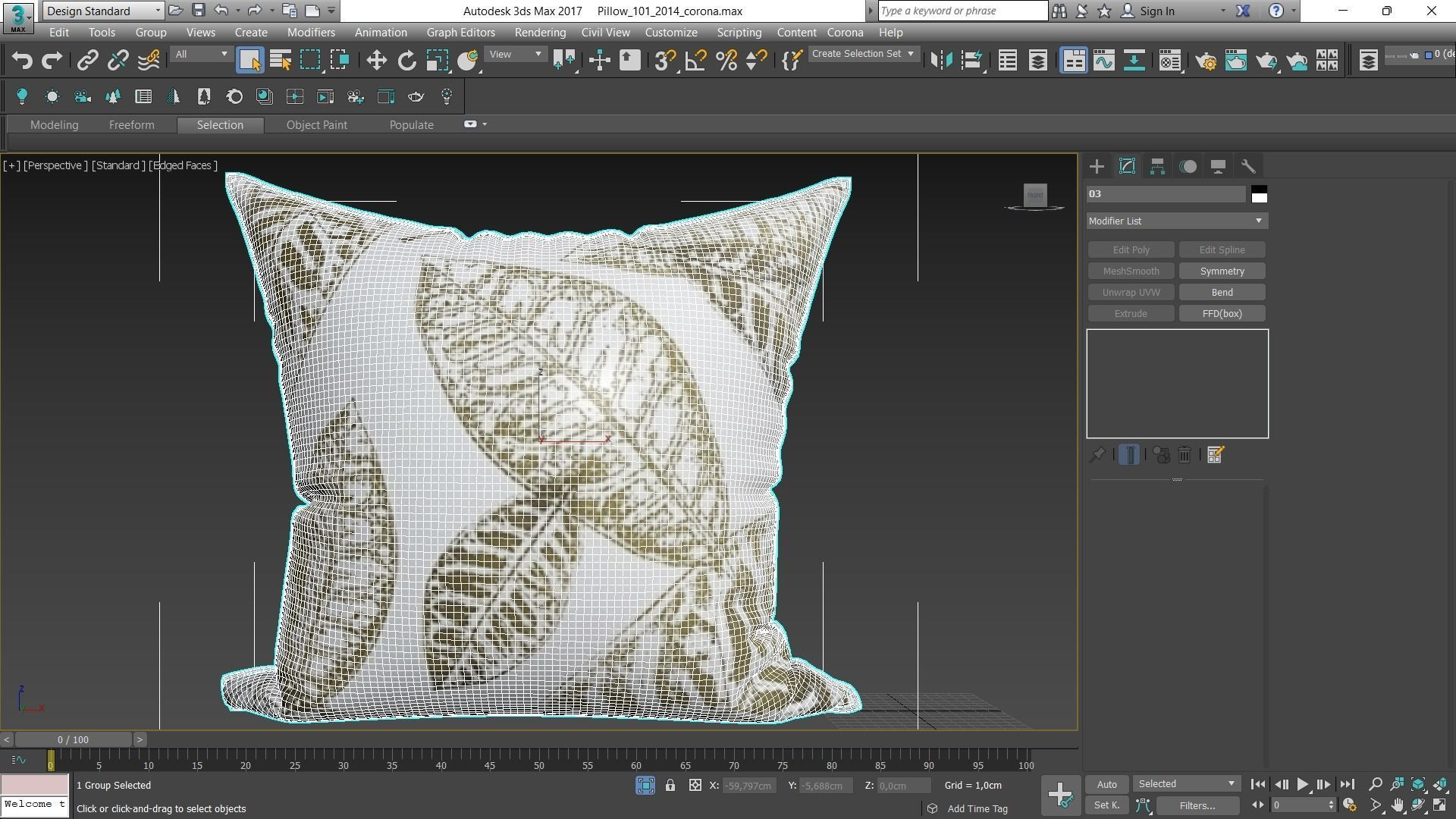Open Render Setup dialog
Viewport: 1456px width, 819px height.
[x=1206, y=61]
